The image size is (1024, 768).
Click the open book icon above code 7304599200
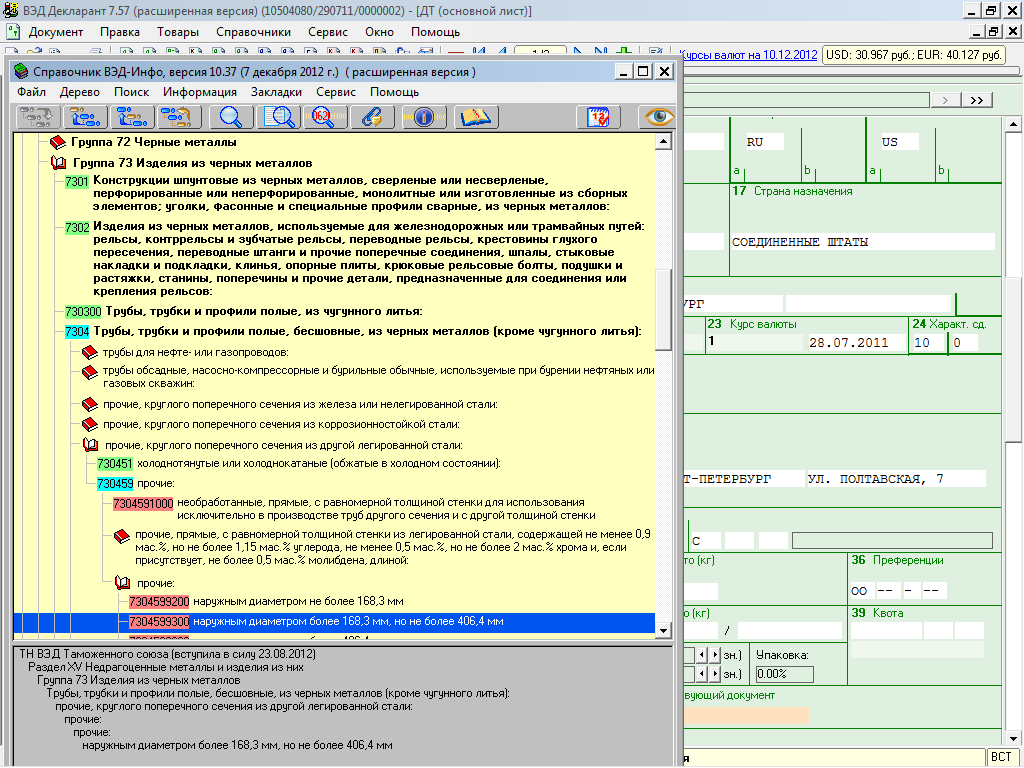[123, 583]
